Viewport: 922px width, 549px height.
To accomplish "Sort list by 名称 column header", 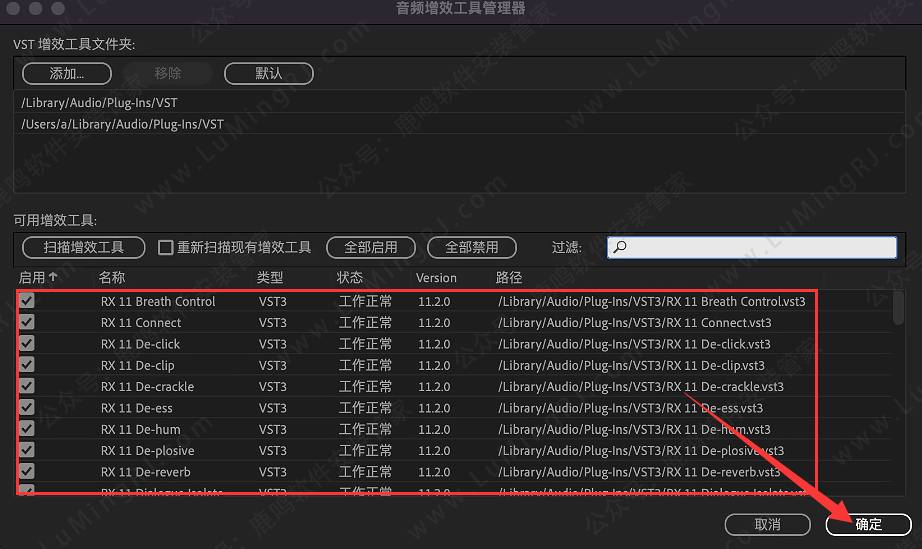I will pos(112,277).
